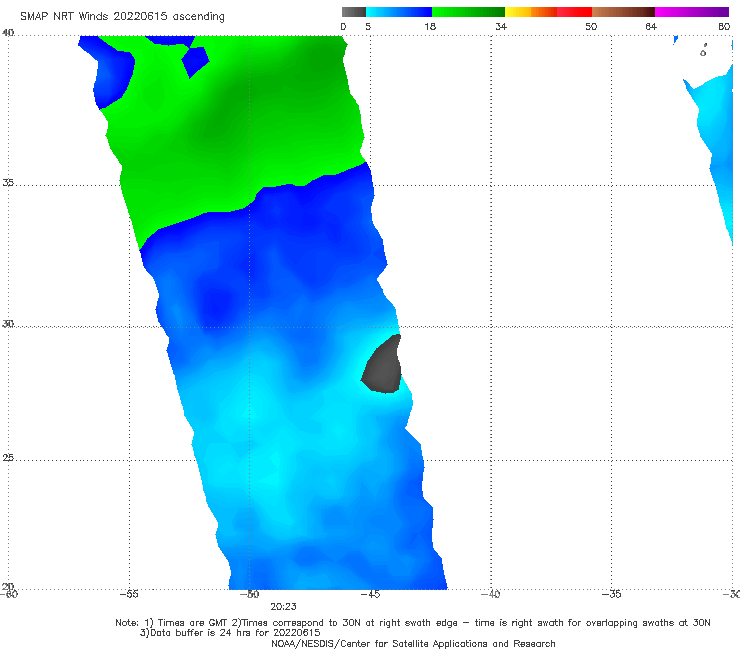Click the 'NOAA/NESDIS/Center for Satellite Applications and Research' credit

(x=413, y=643)
